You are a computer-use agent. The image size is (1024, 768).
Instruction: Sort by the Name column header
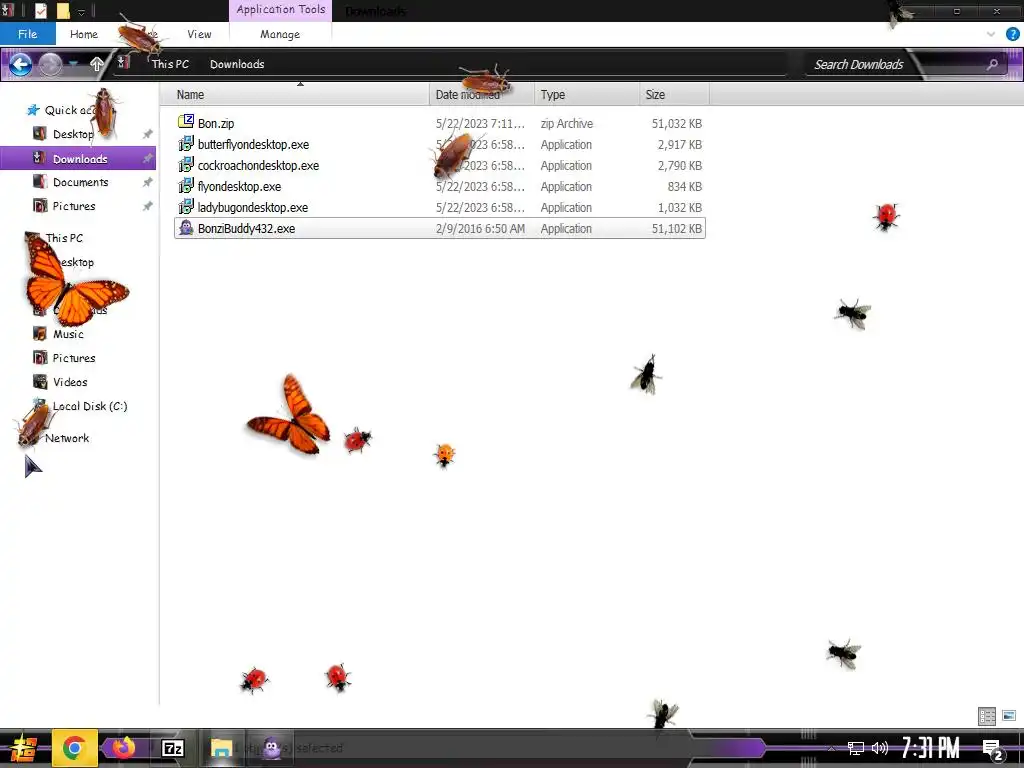(x=294, y=95)
